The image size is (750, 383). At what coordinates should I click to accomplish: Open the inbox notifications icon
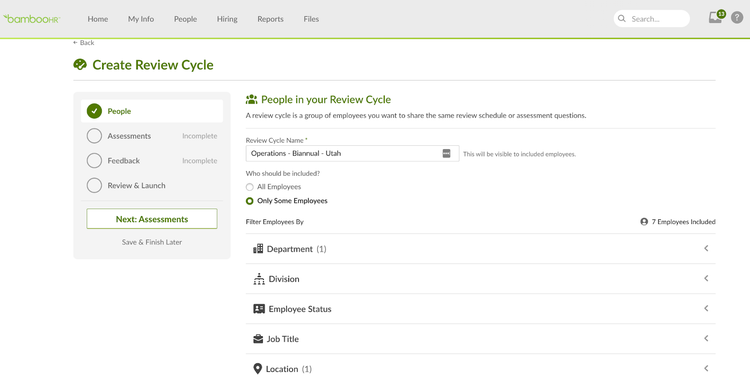(715, 18)
